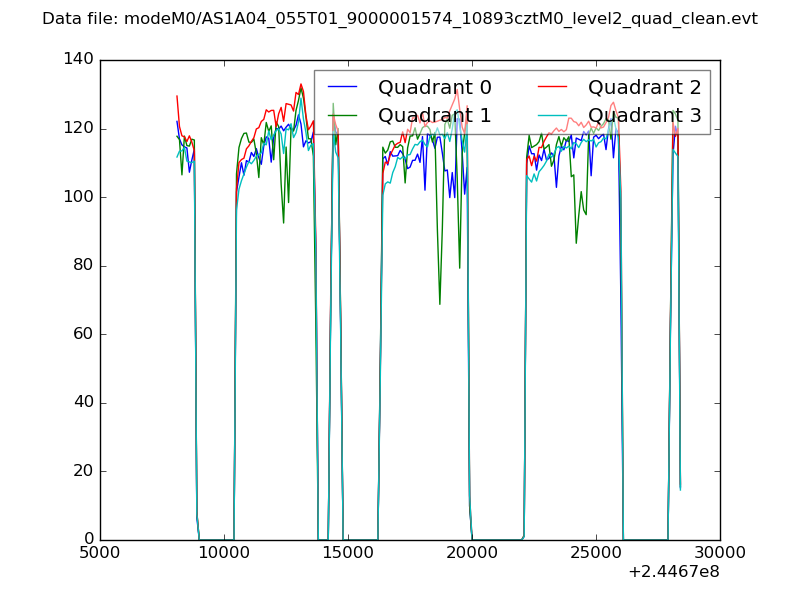800x600 pixels.
Task: Click the 10000 x-axis tick label
Action: click(x=224, y=552)
